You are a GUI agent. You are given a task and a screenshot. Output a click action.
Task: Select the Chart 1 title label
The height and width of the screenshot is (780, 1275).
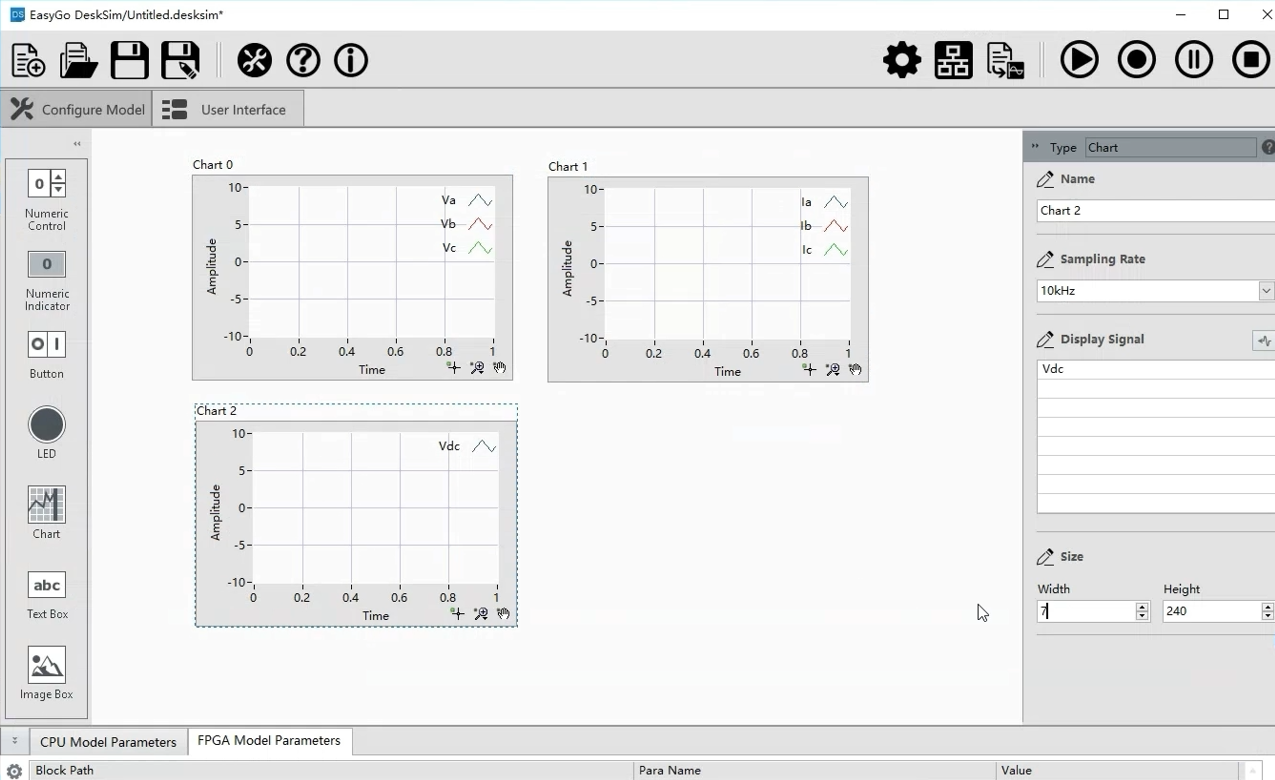(x=568, y=167)
